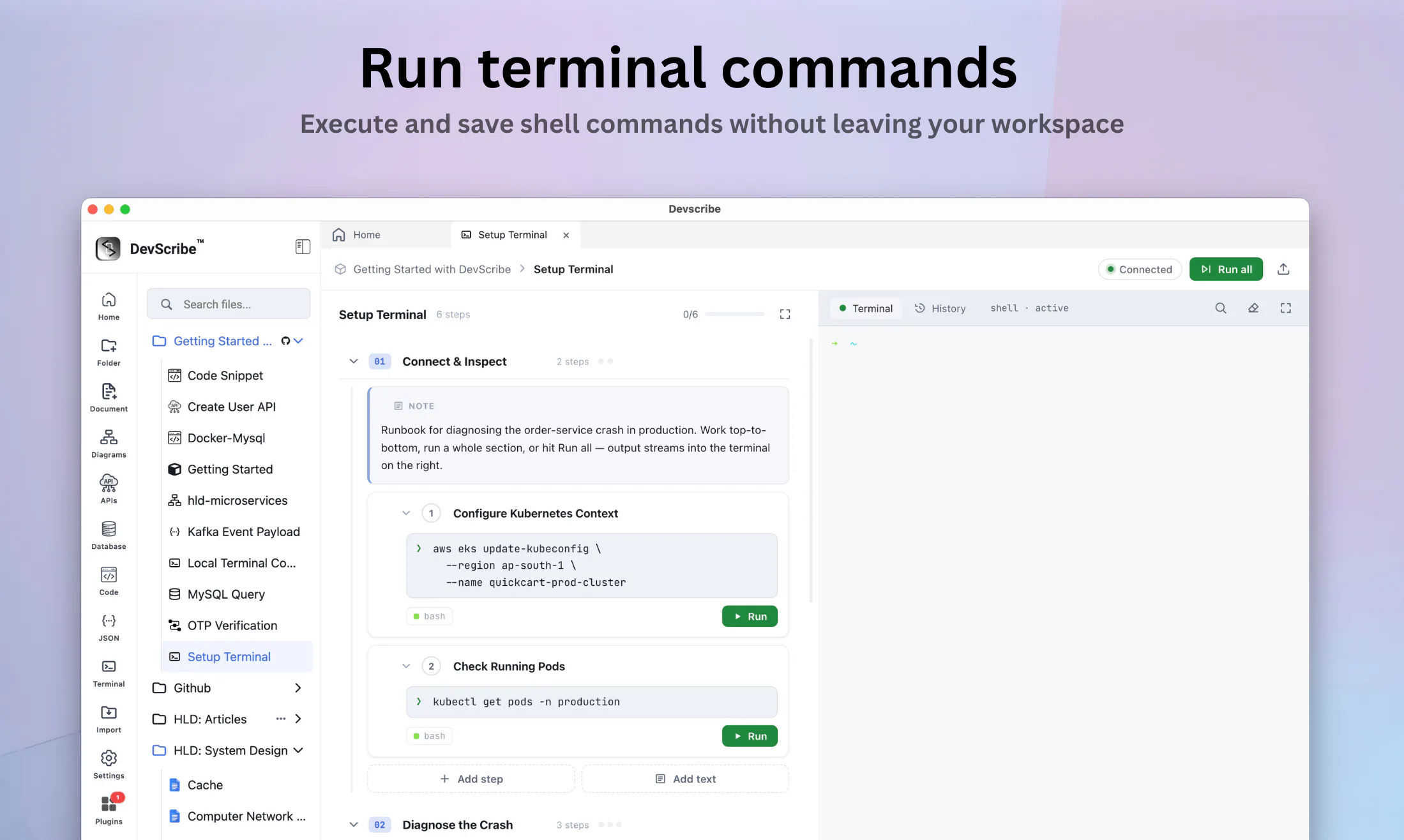Open the OTP Verification file
The image size is (1404, 840).
click(237, 626)
